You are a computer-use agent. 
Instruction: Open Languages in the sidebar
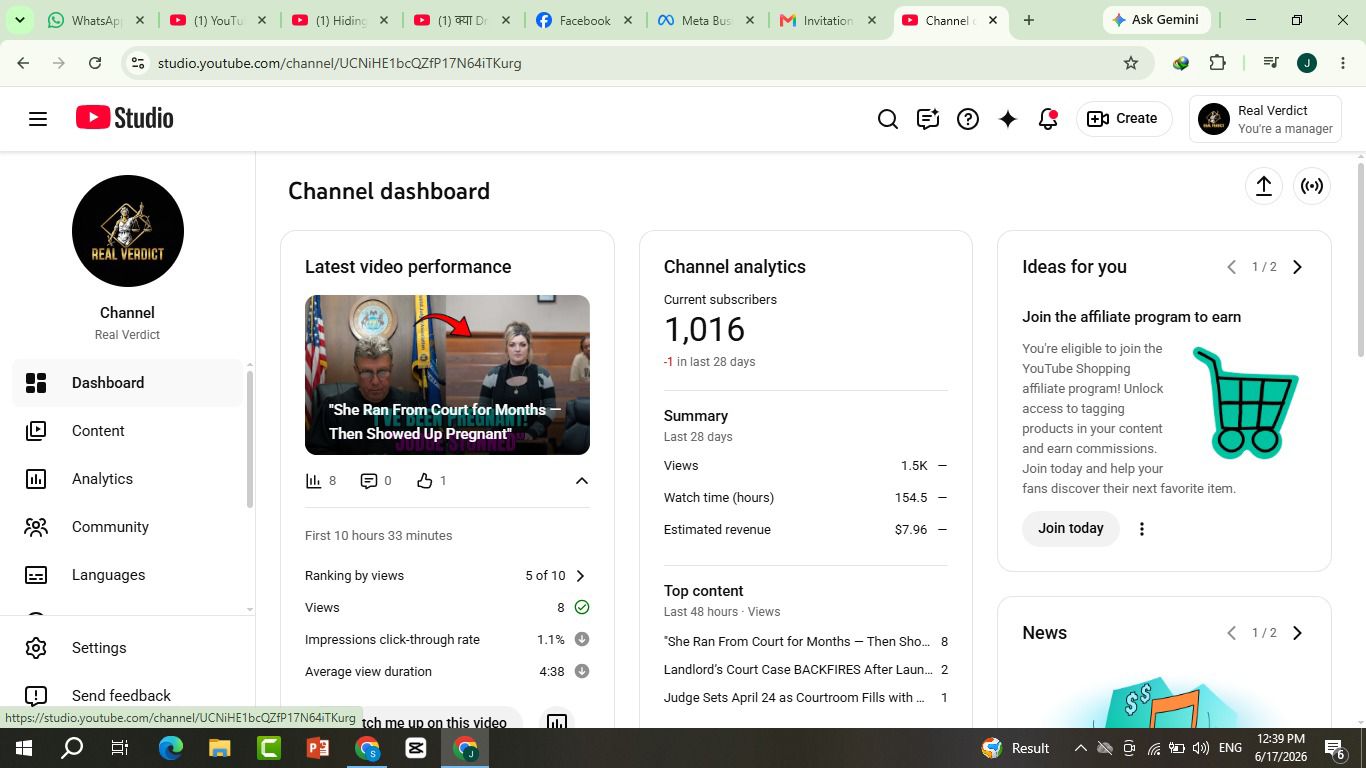128,575
